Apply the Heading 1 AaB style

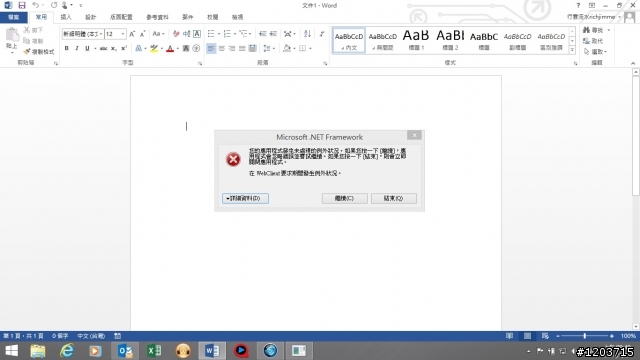[x=416, y=40]
